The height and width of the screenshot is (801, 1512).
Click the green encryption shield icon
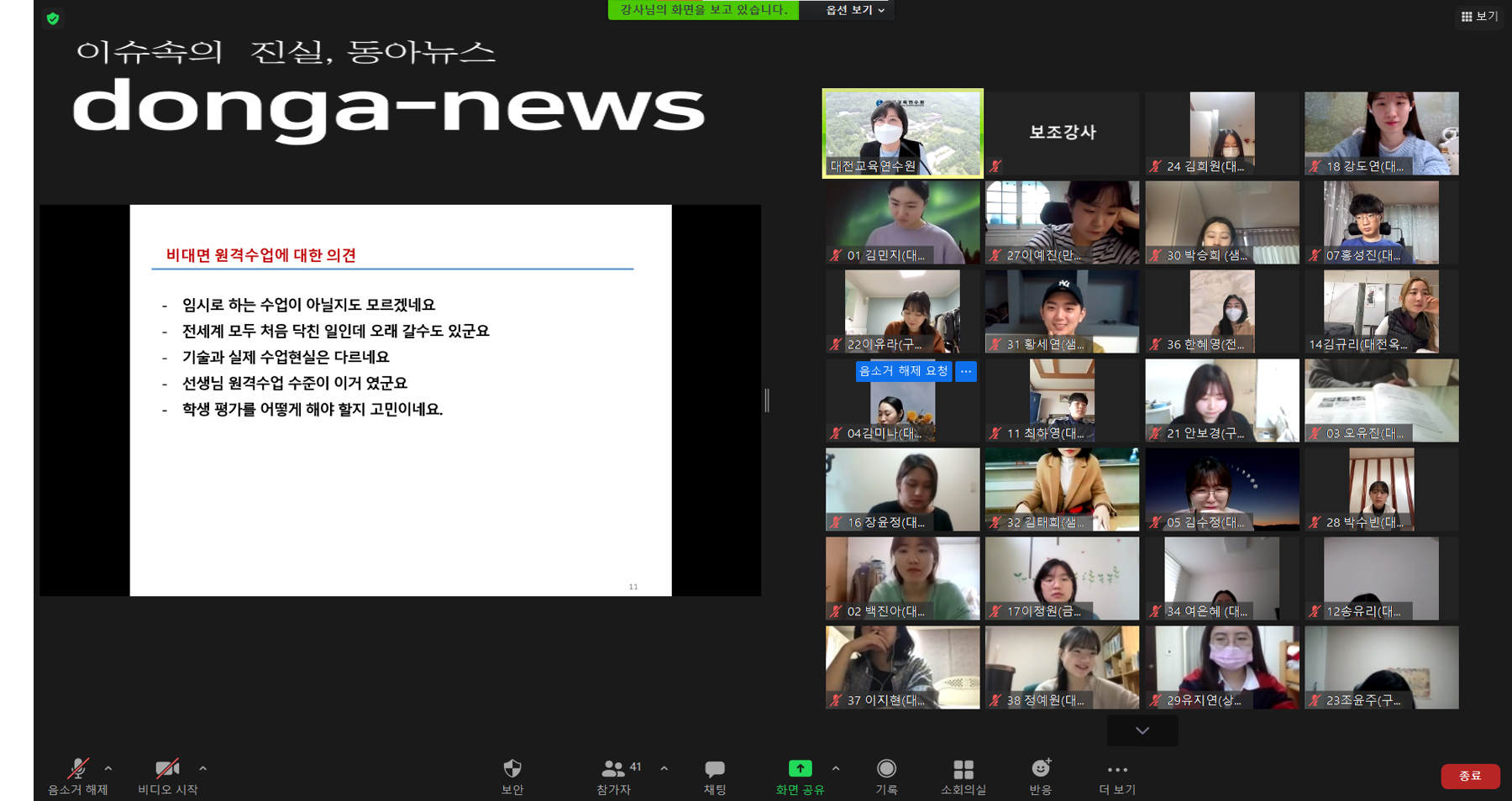pyautogui.click(x=53, y=18)
